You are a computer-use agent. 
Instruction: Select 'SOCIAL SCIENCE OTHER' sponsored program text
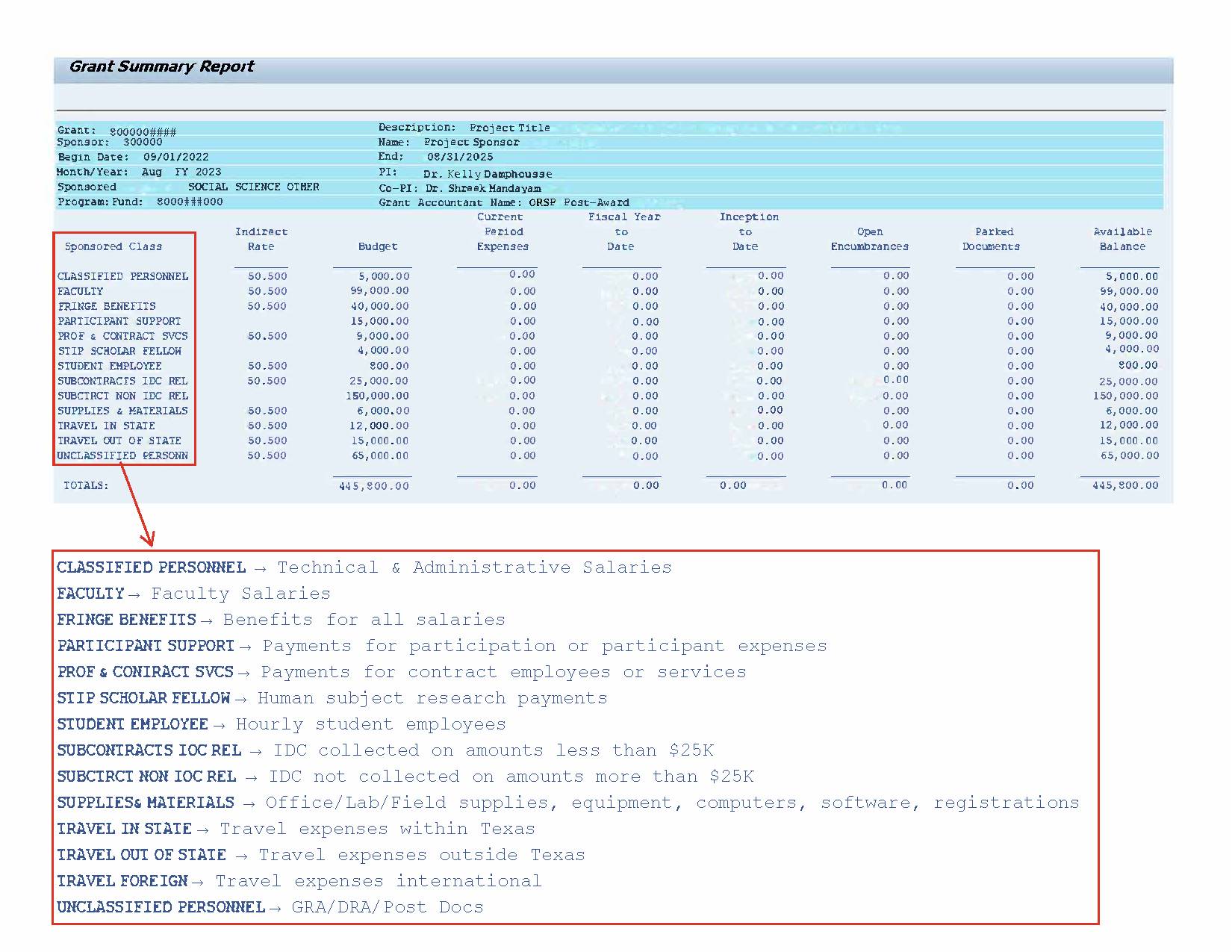tap(254, 187)
